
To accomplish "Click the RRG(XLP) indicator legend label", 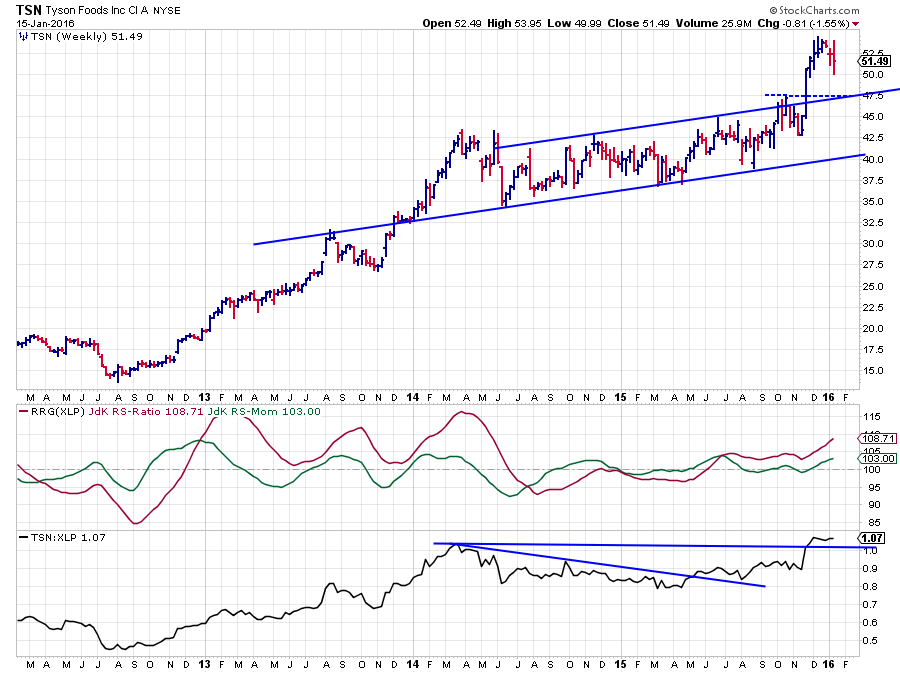I will pyautogui.click(x=57, y=412).
